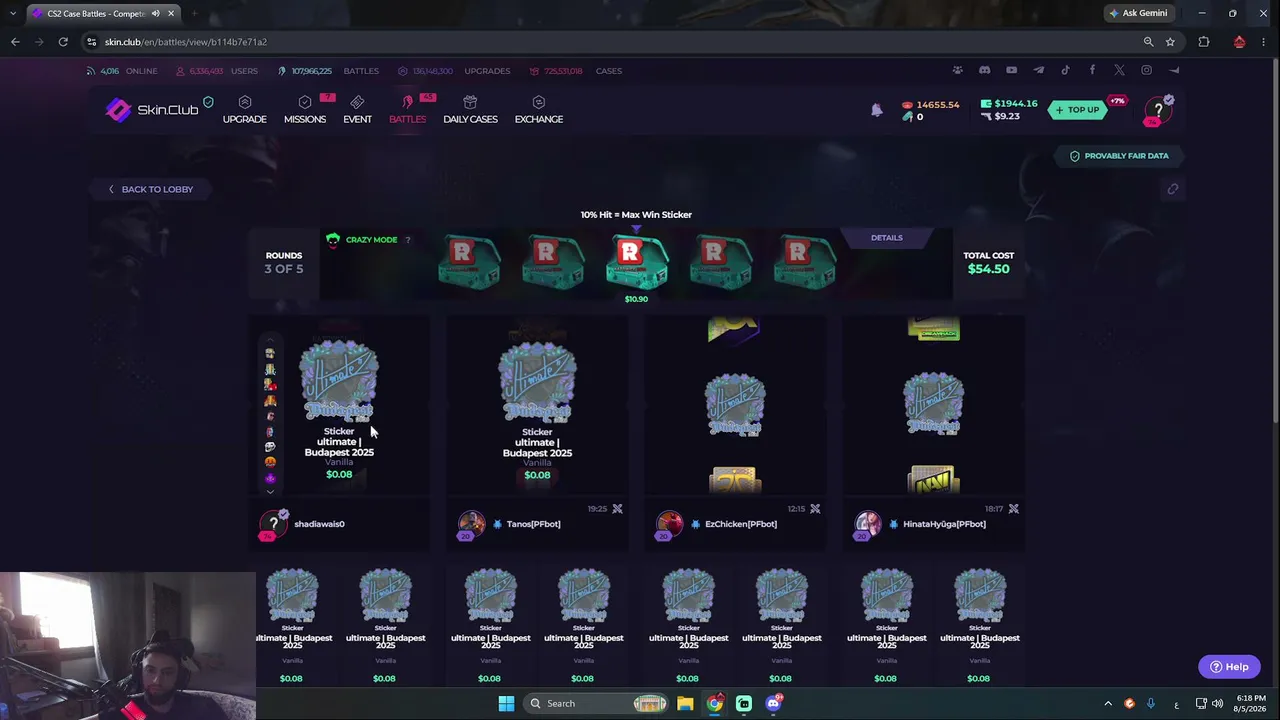Viewport: 1280px width, 720px height.
Task: Click the zoom magnifier in the address bar
Action: tap(1148, 42)
